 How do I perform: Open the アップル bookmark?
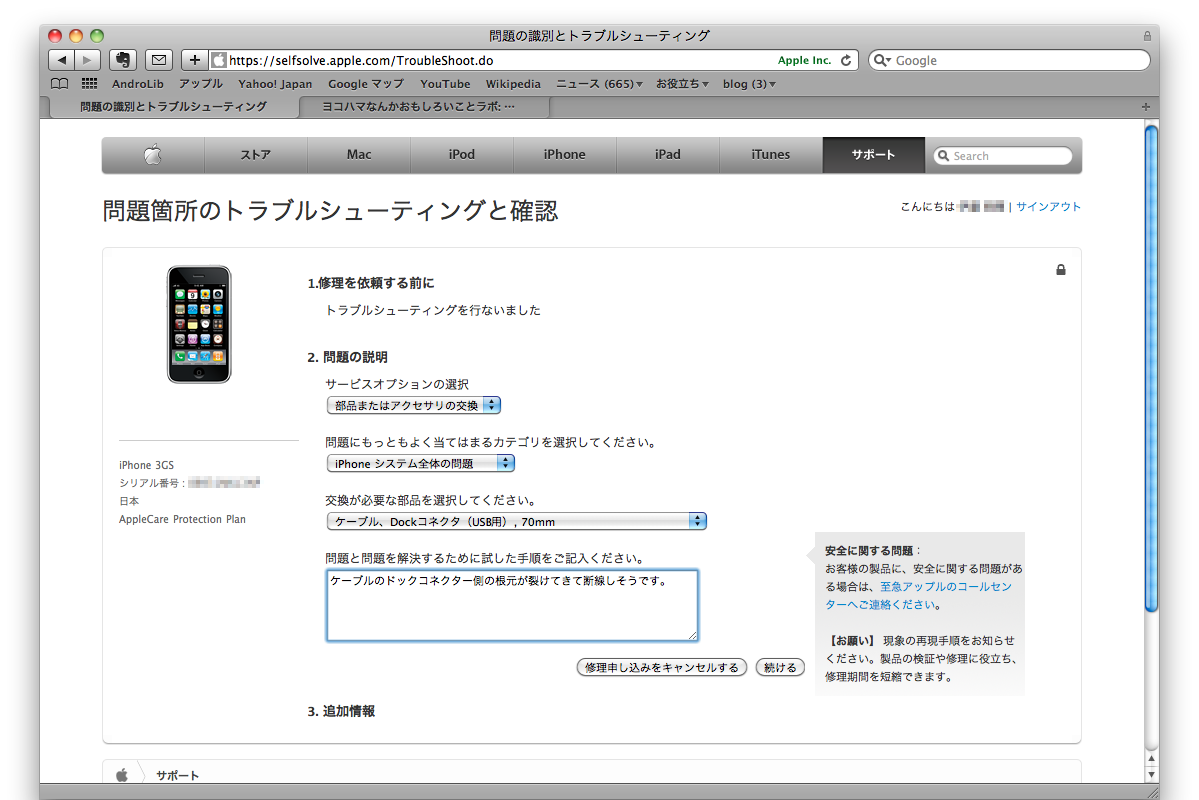201,84
